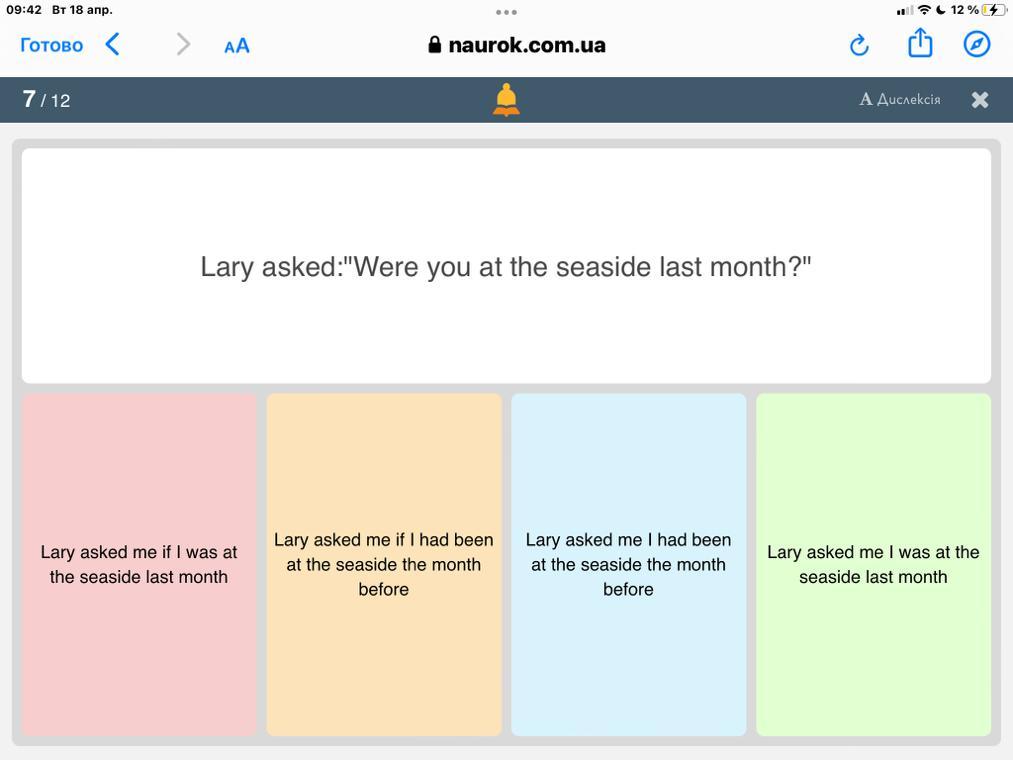Tap the Готово done button
This screenshot has width=1013, height=760.
point(51,45)
